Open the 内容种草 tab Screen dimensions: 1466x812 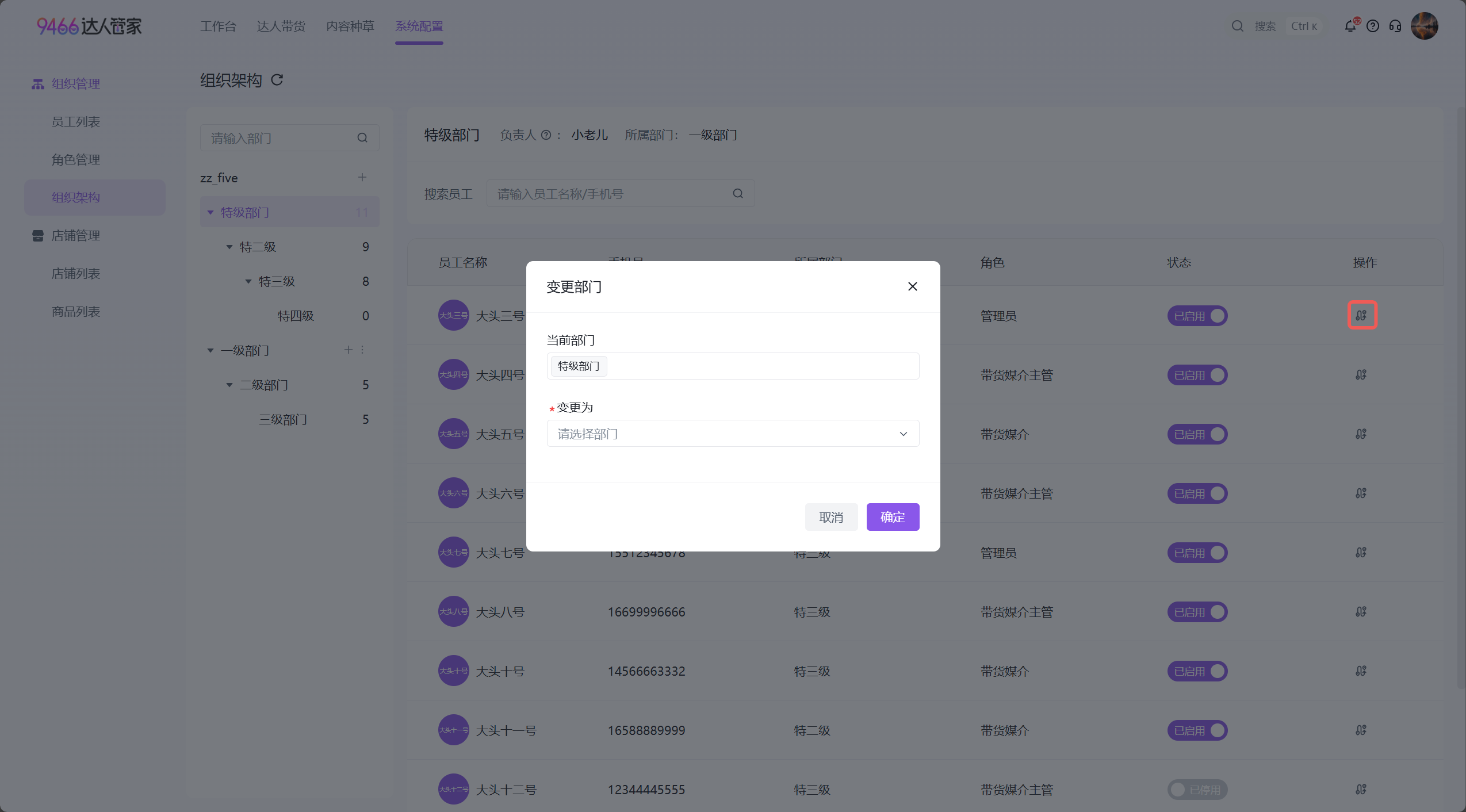click(x=350, y=26)
